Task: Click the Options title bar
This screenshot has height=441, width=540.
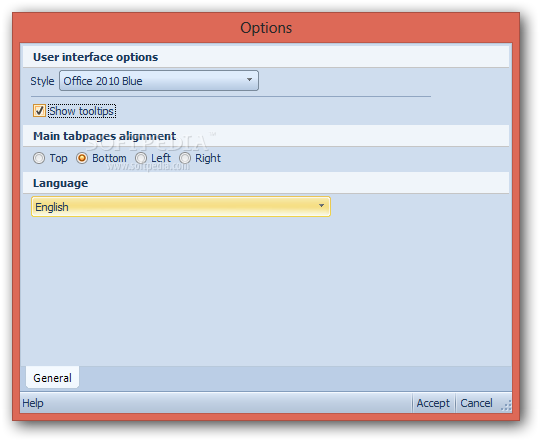Action: pos(266,28)
